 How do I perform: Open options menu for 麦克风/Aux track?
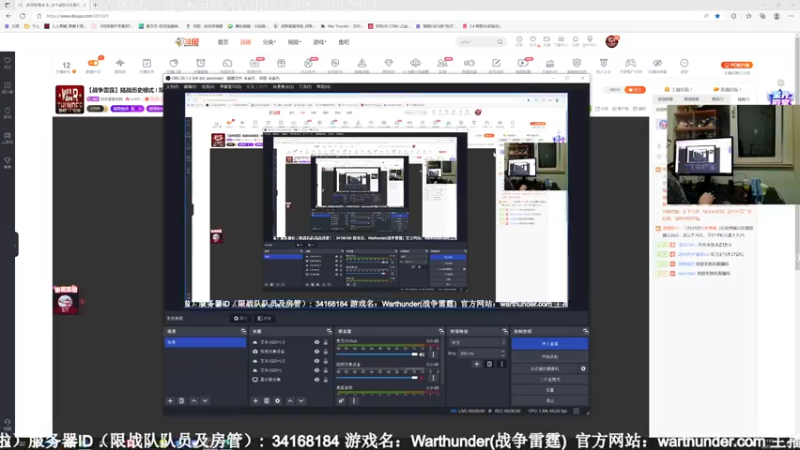click(x=433, y=354)
